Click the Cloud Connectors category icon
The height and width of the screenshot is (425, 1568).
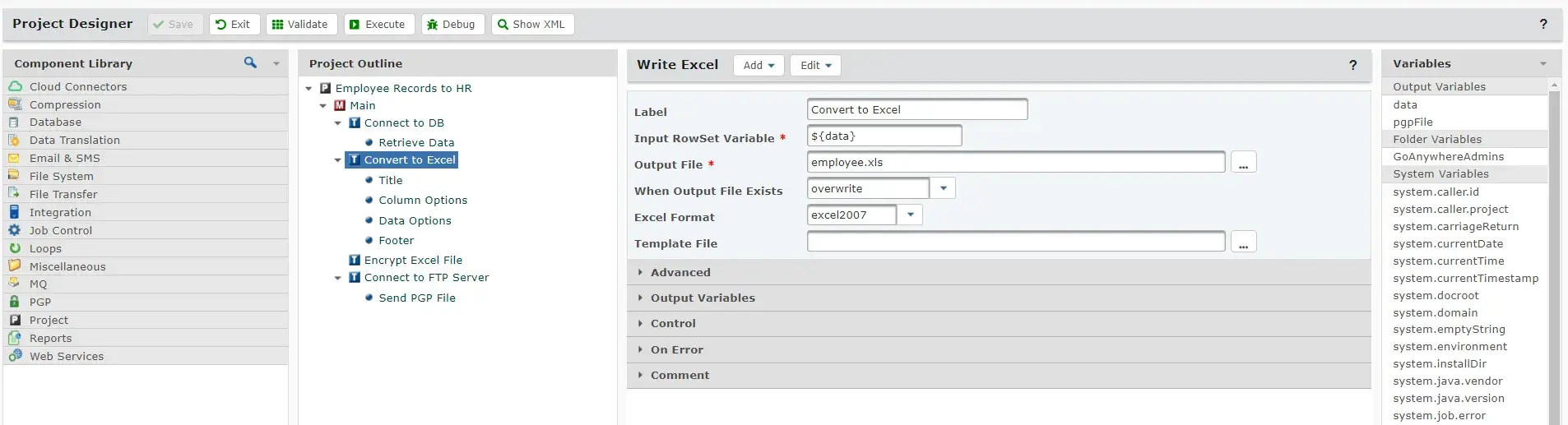[x=15, y=86]
